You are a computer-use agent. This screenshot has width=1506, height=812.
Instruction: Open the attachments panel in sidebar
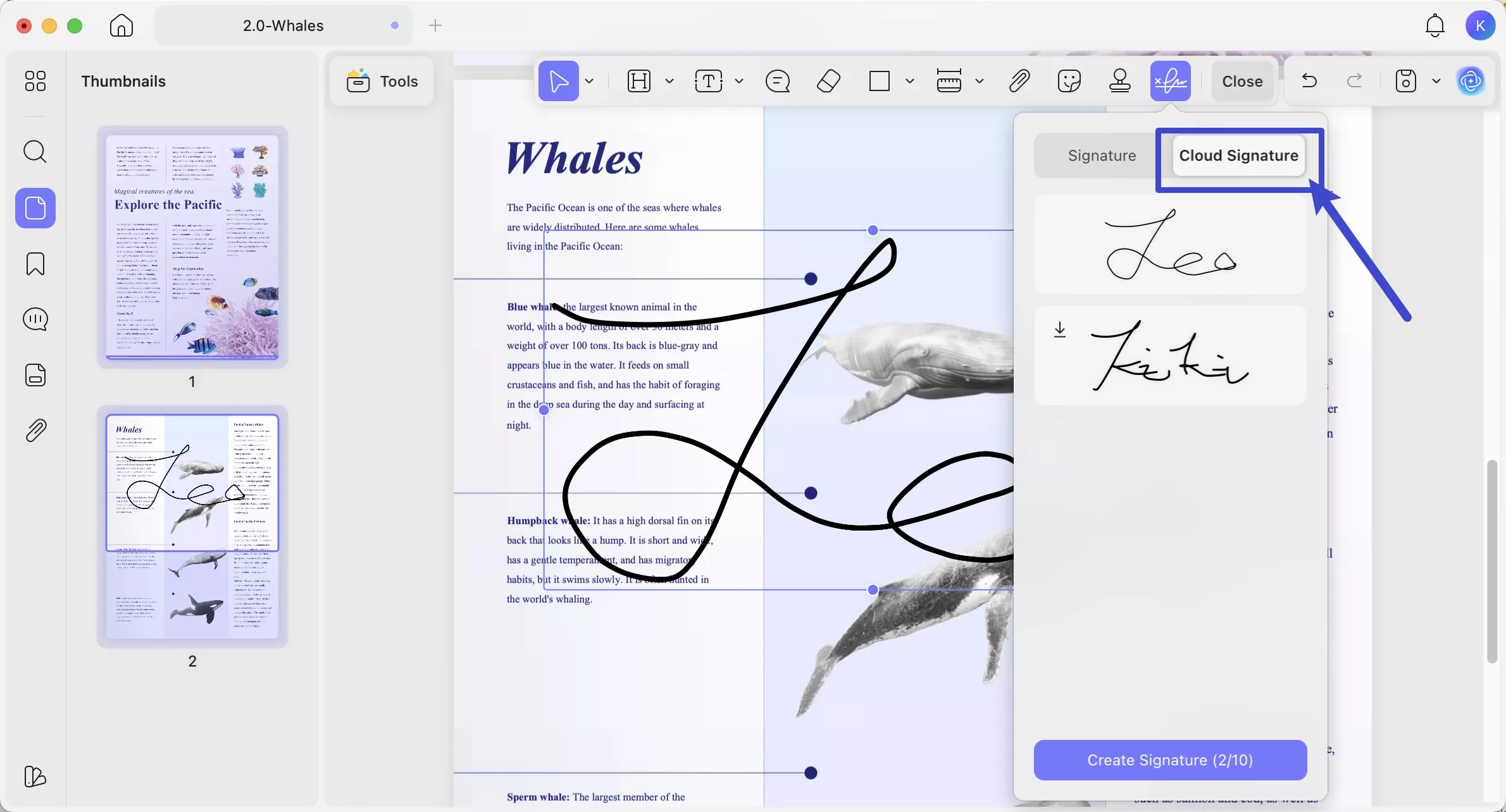click(x=35, y=431)
